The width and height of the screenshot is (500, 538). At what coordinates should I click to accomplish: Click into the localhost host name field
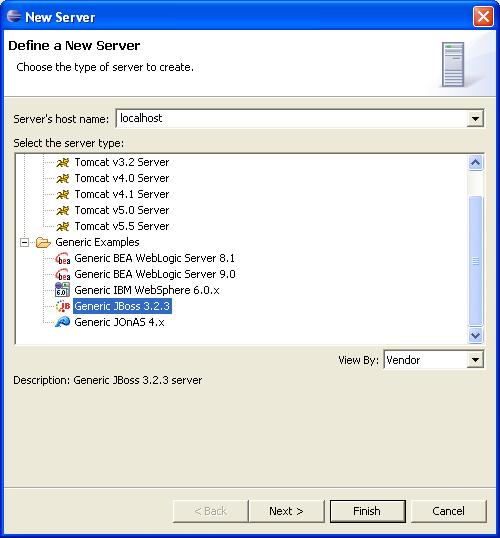point(292,119)
